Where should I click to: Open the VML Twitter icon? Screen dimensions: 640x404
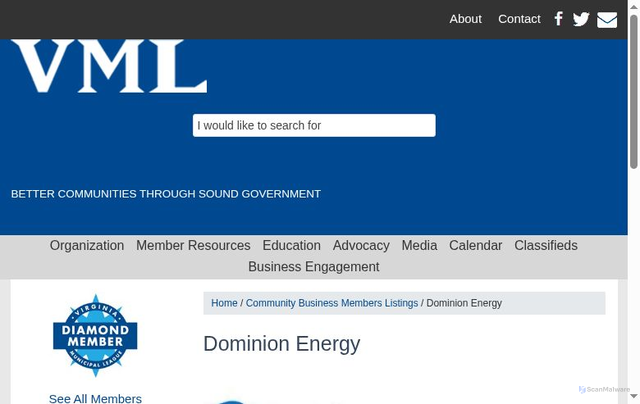pos(581,19)
